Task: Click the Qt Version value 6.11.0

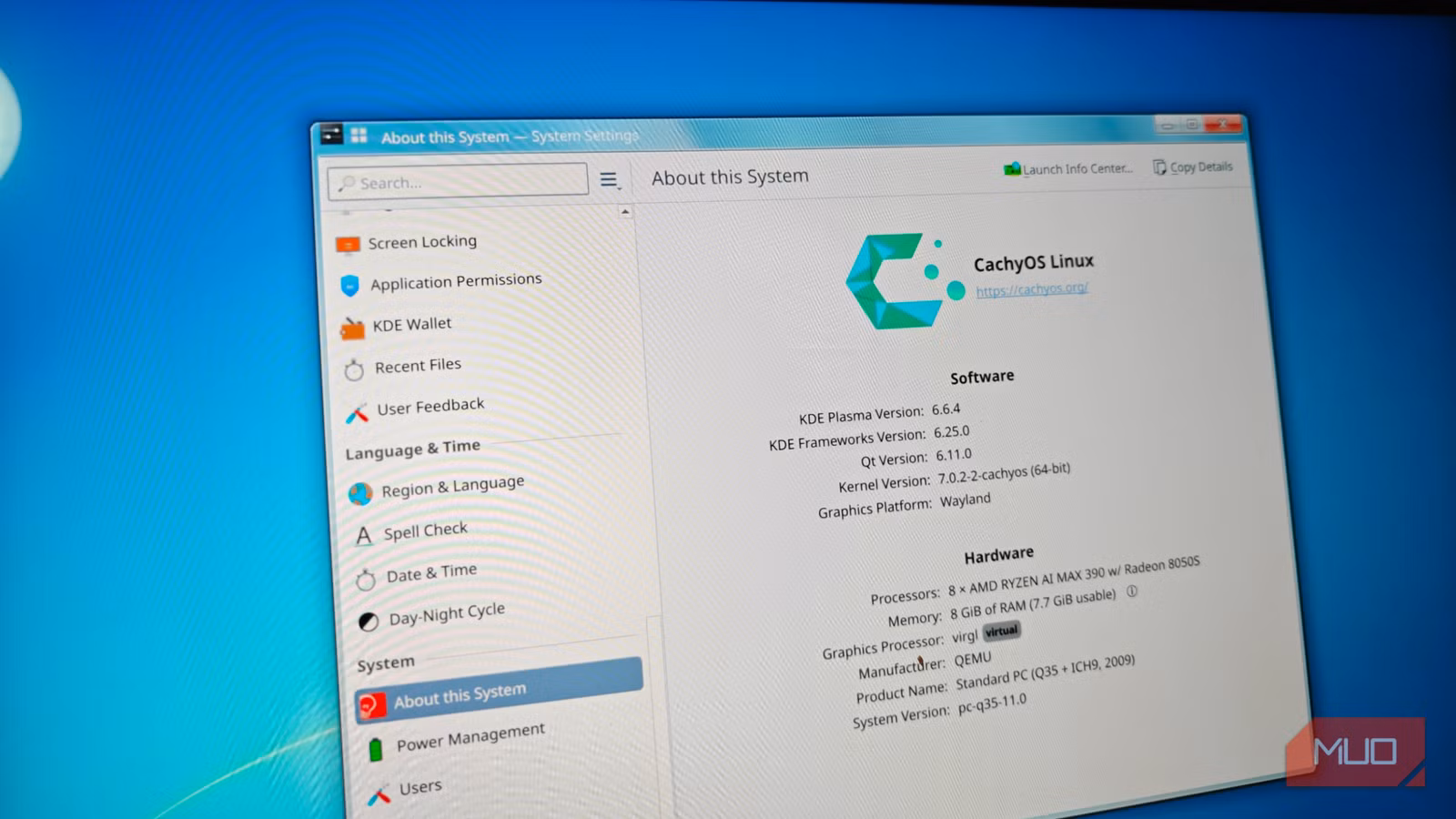Action: (954, 455)
